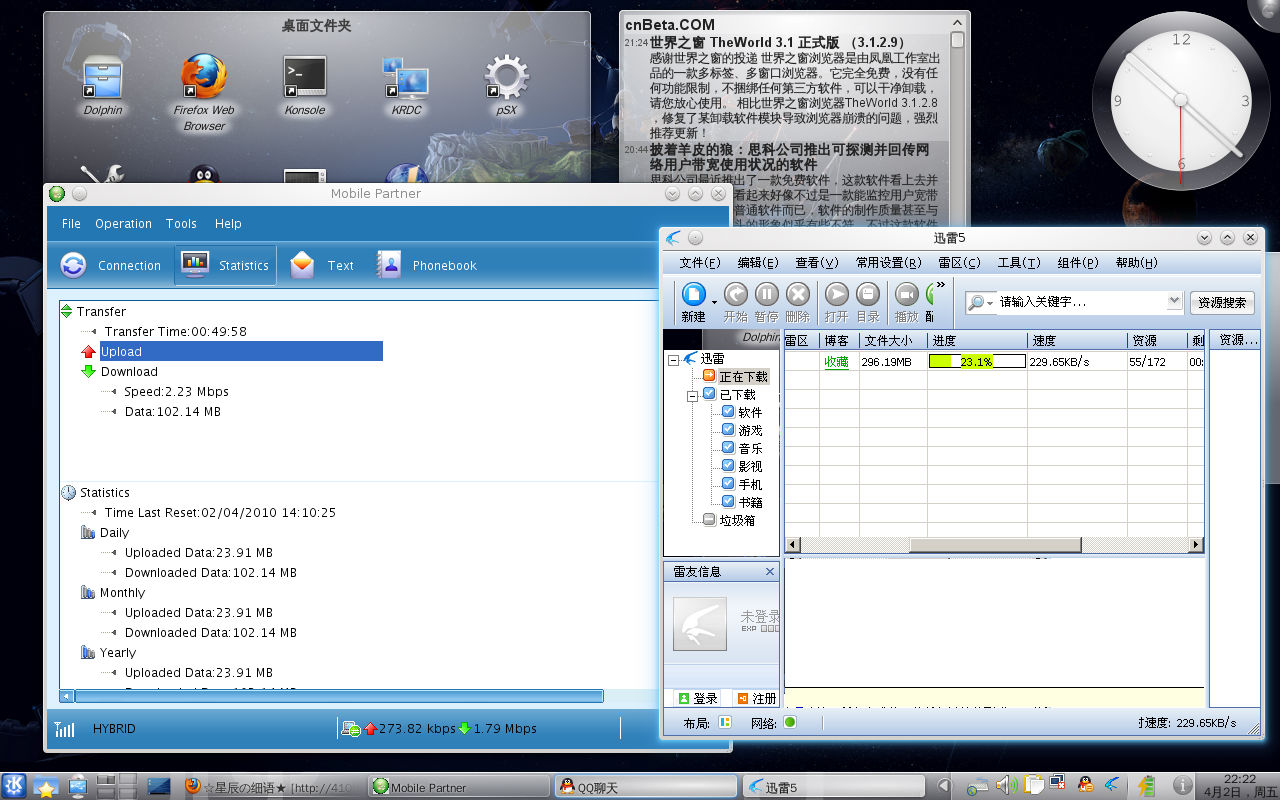Image resolution: width=1280 pixels, height=800 pixels.
Task: Click the 资源搜索 search button
Action: click(x=1222, y=302)
